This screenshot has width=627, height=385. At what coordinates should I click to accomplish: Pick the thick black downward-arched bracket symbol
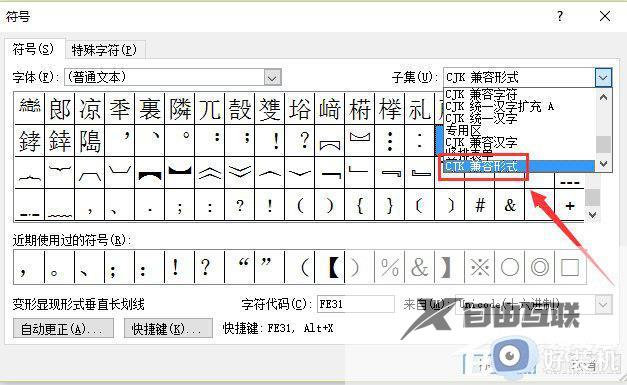[180, 173]
